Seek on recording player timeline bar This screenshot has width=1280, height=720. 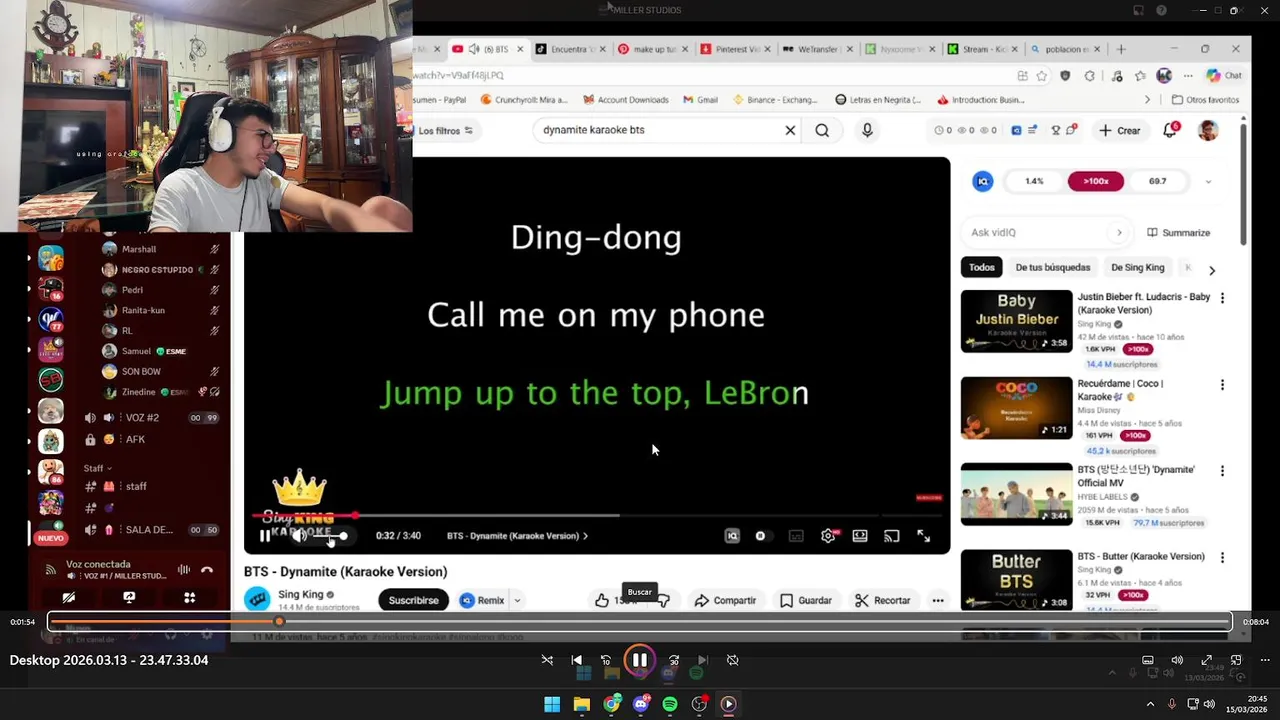640,622
